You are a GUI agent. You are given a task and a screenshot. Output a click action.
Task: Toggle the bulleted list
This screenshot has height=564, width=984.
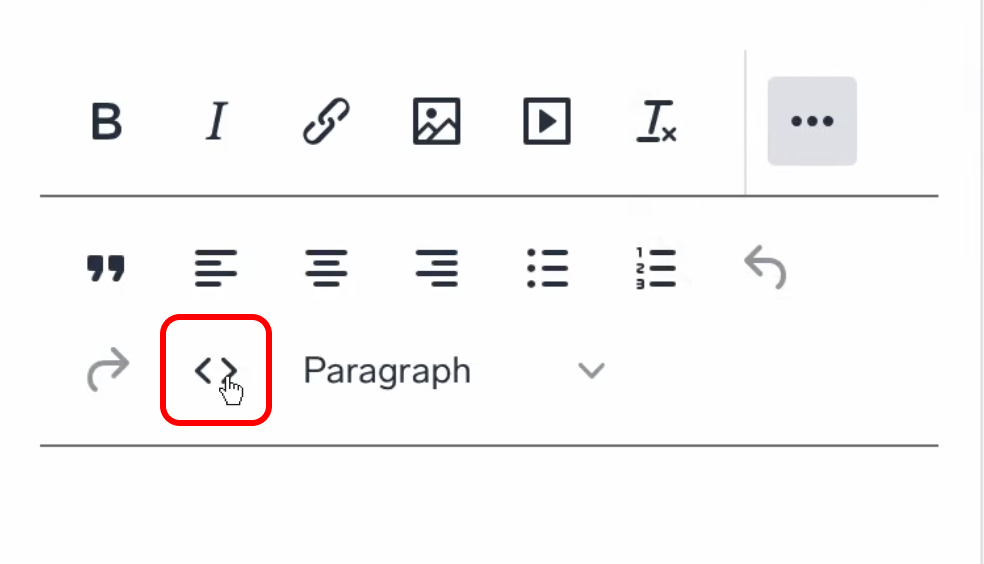pos(547,268)
